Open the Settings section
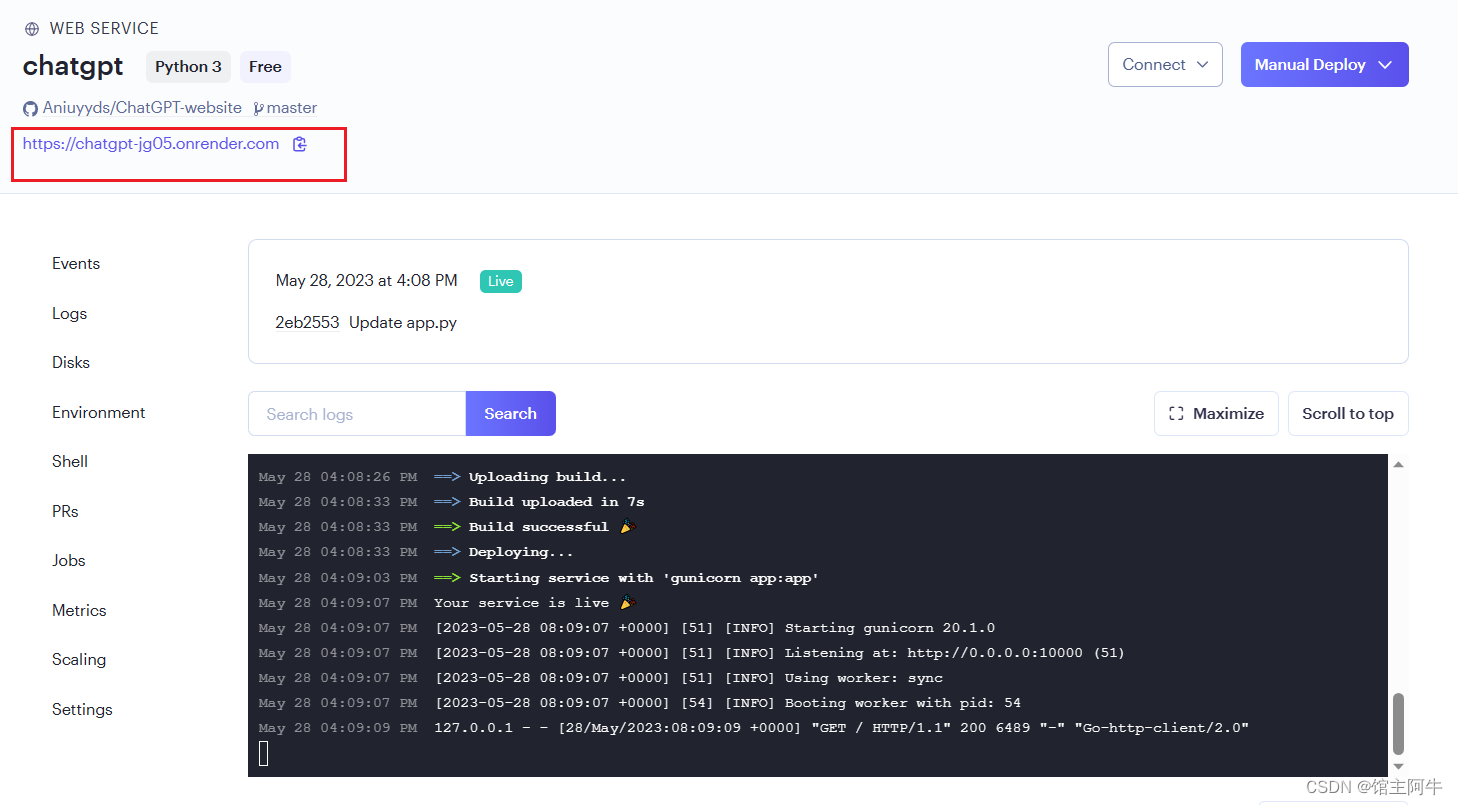Viewport: 1458px width, 805px height. pos(82,709)
